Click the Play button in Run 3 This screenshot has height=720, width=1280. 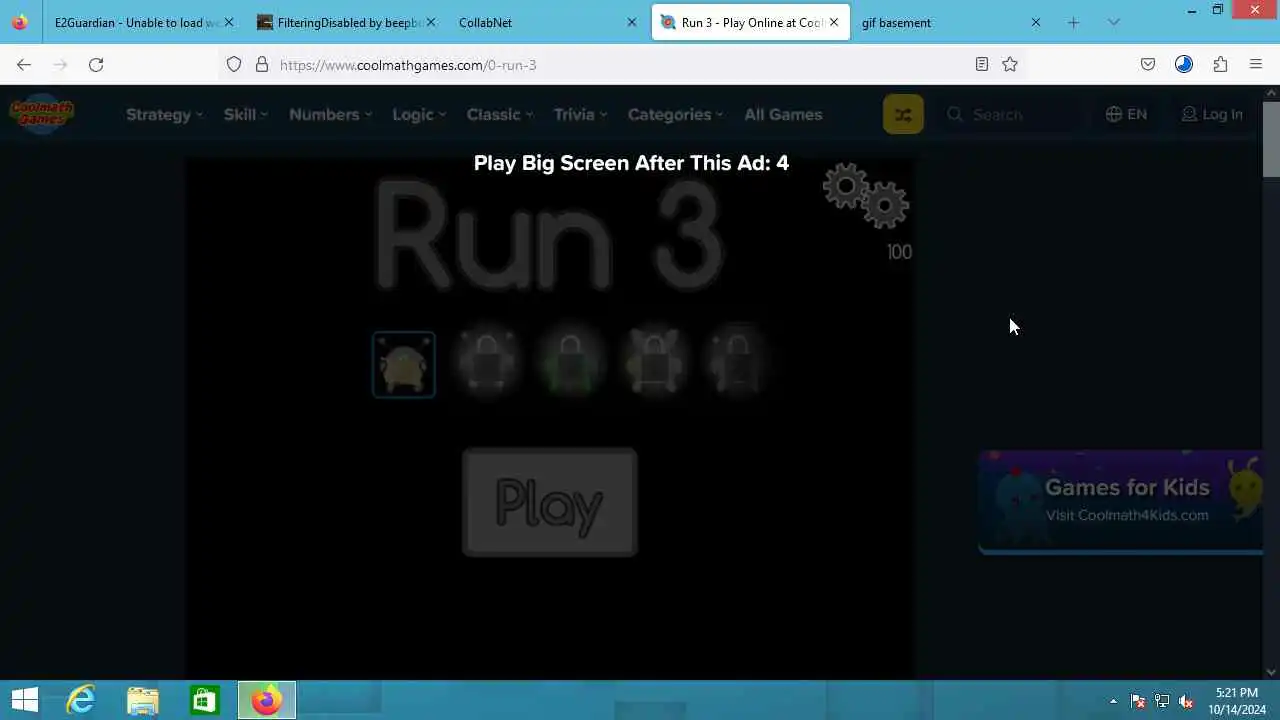pos(550,502)
